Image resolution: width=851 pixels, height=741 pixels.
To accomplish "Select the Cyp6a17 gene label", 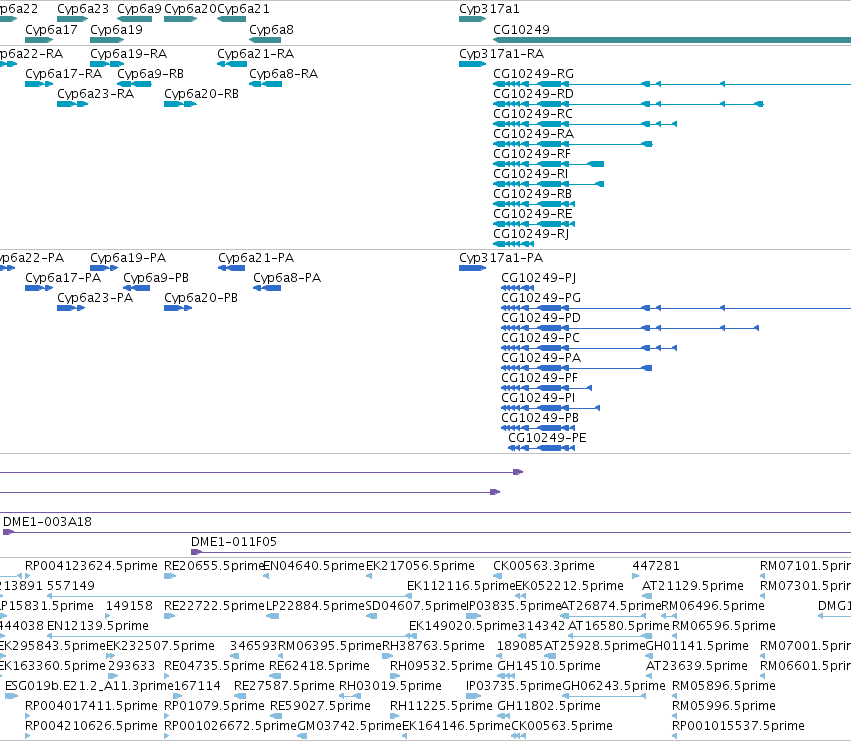I will tap(51, 30).
